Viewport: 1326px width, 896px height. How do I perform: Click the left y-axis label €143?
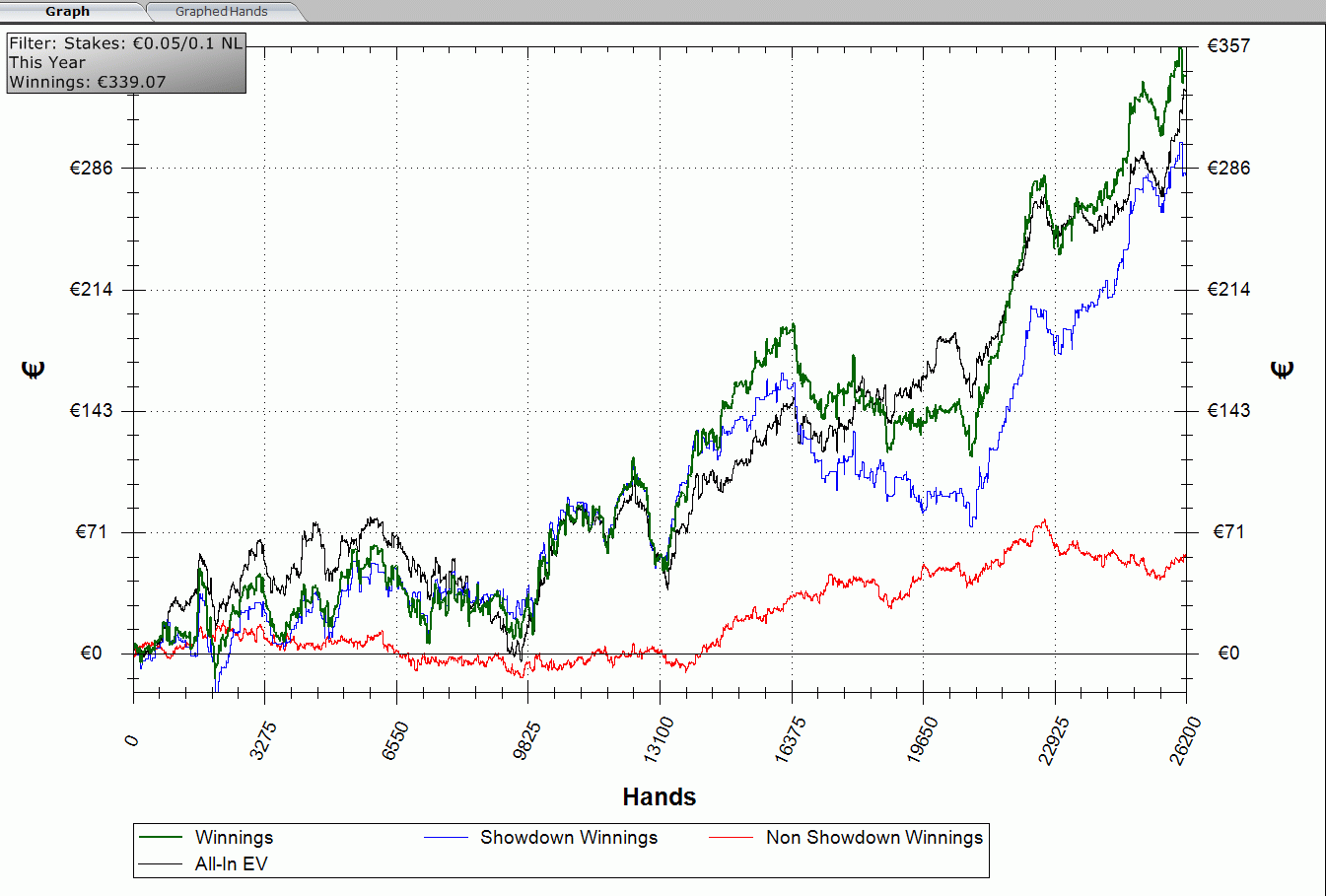click(x=92, y=410)
